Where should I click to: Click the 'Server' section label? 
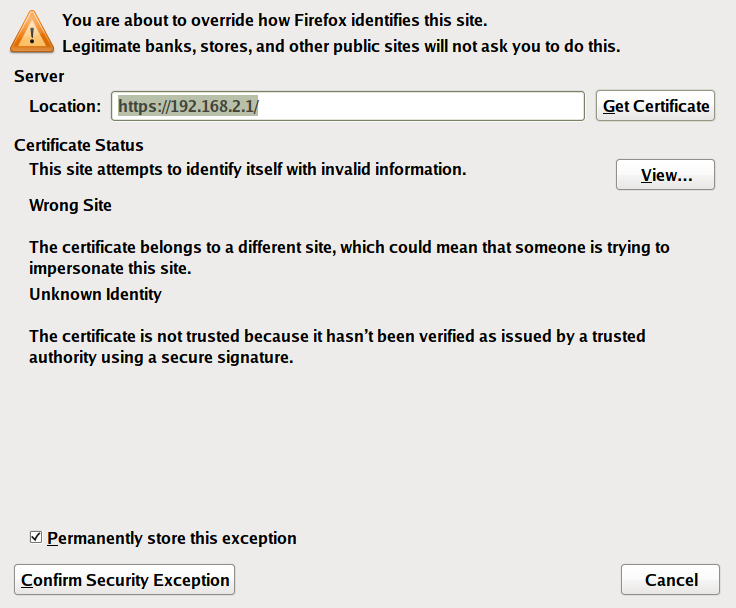click(39, 77)
